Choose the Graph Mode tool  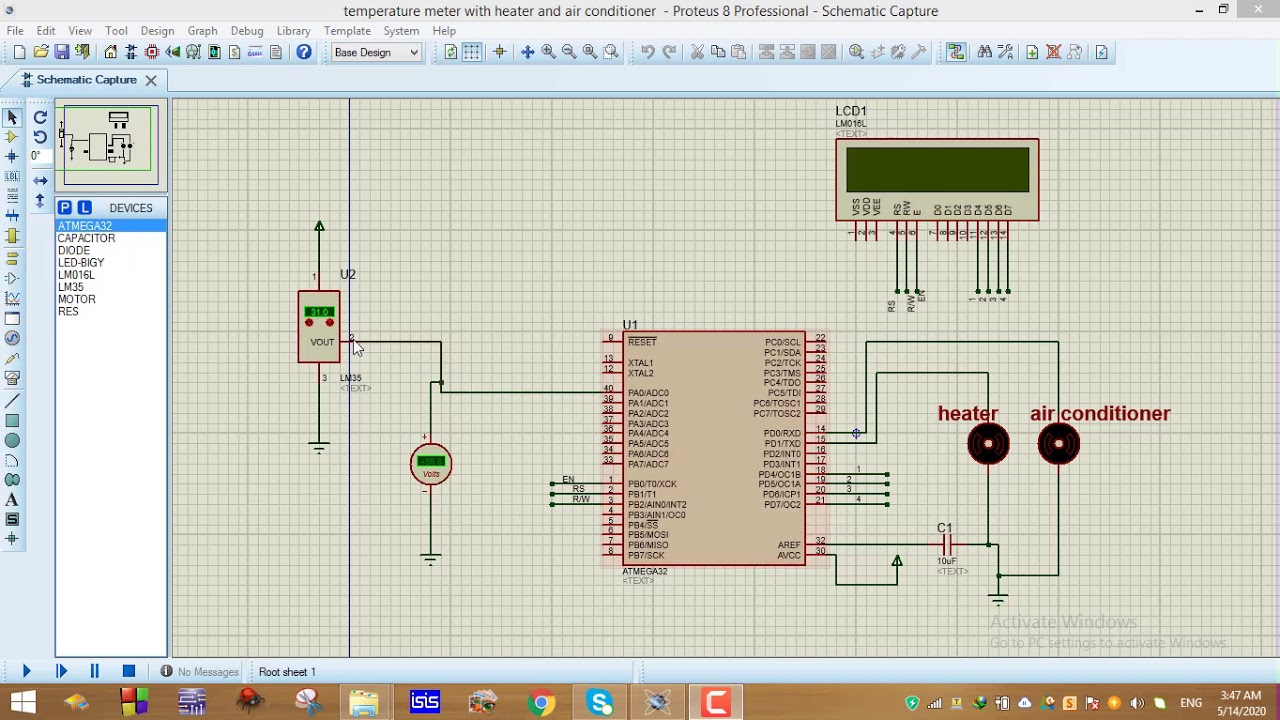pyautogui.click(x=12, y=298)
